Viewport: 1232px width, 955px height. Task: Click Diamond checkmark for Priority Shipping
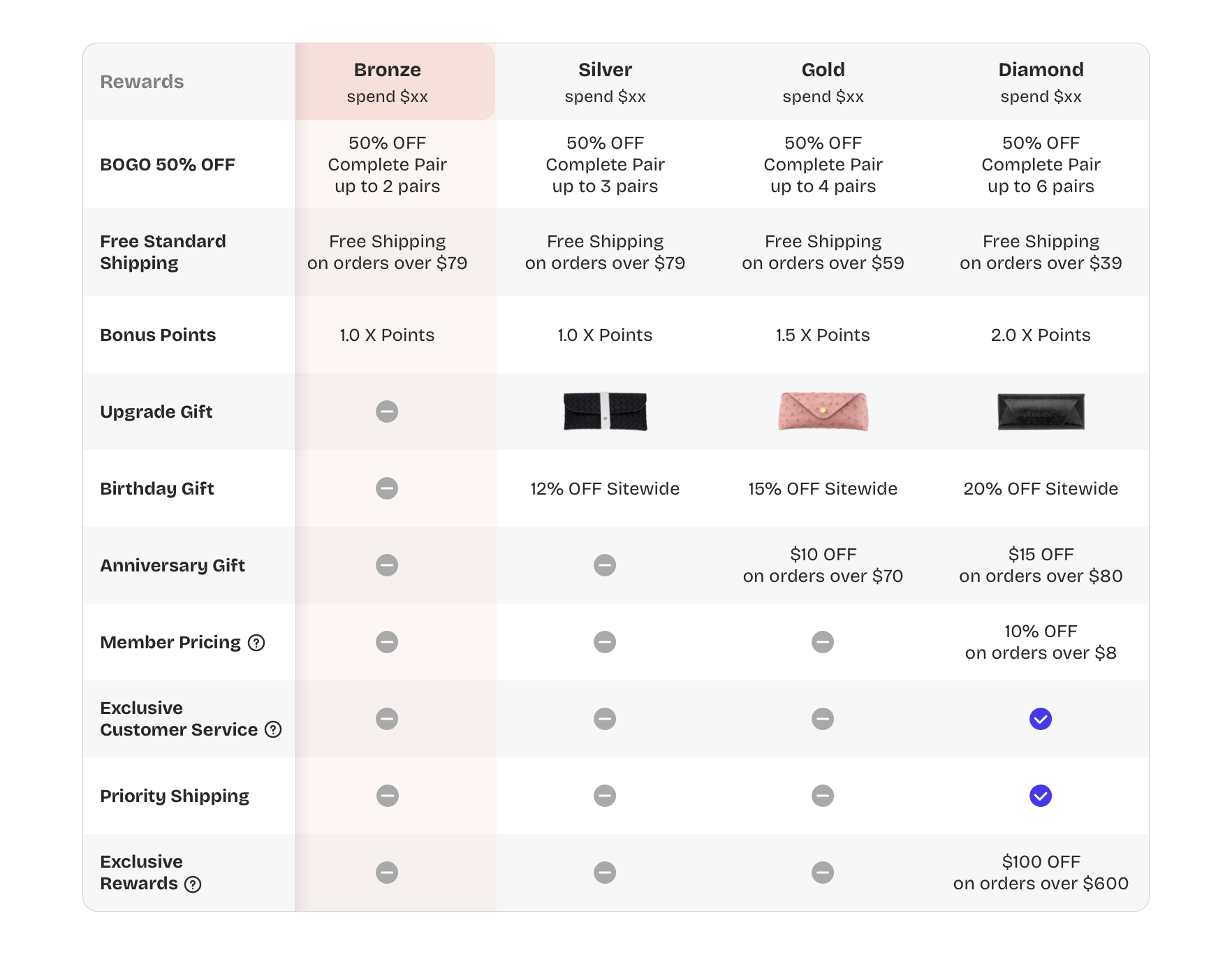point(1041,796)
